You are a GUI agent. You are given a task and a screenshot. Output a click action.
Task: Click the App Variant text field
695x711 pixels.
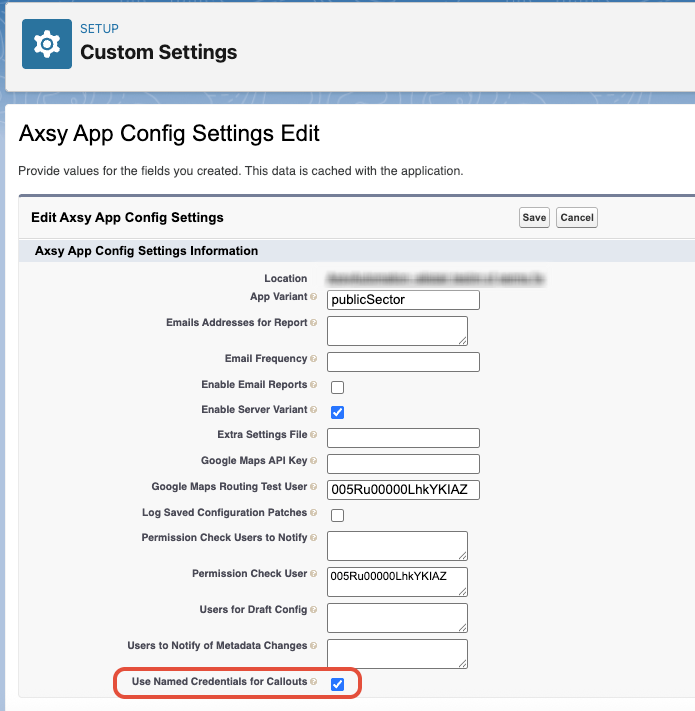(403, 300)
